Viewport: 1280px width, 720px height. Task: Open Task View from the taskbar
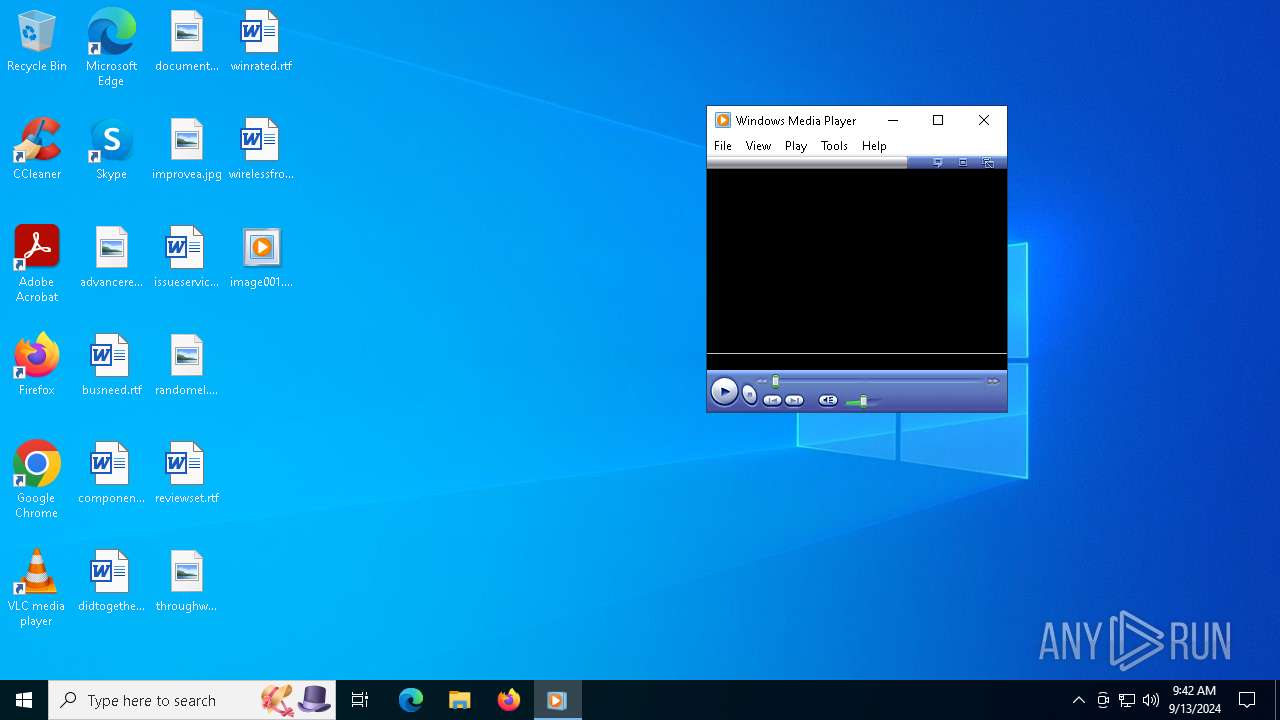point(360,700)
